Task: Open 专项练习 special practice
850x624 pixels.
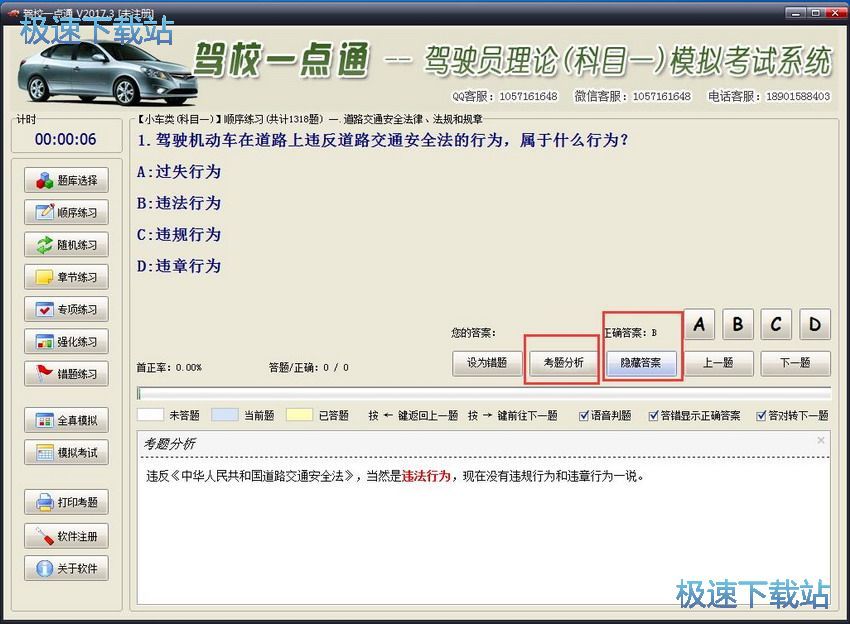Action: 66,310
